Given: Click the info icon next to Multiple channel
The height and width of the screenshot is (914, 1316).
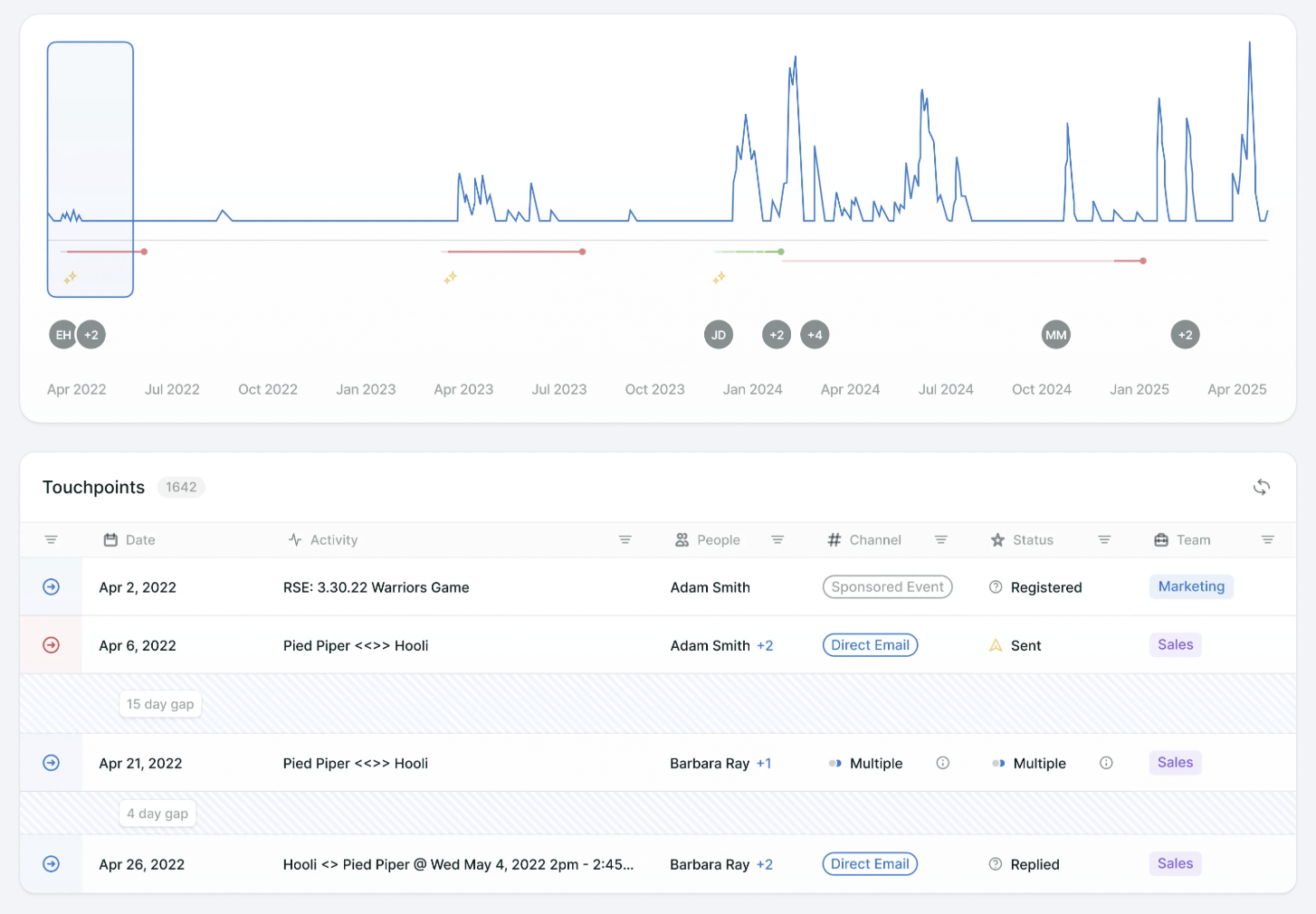Looking at the screenshot, I should point(942,763).
